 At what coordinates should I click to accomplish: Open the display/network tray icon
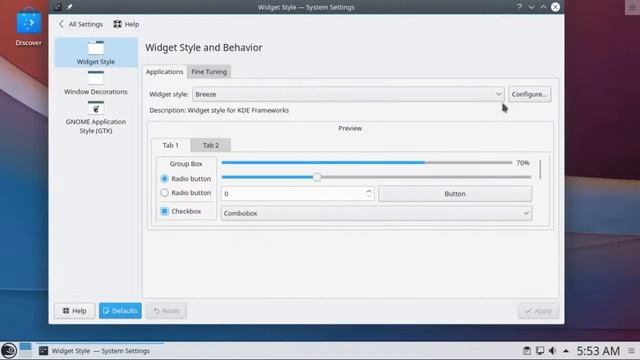point(540,351)
